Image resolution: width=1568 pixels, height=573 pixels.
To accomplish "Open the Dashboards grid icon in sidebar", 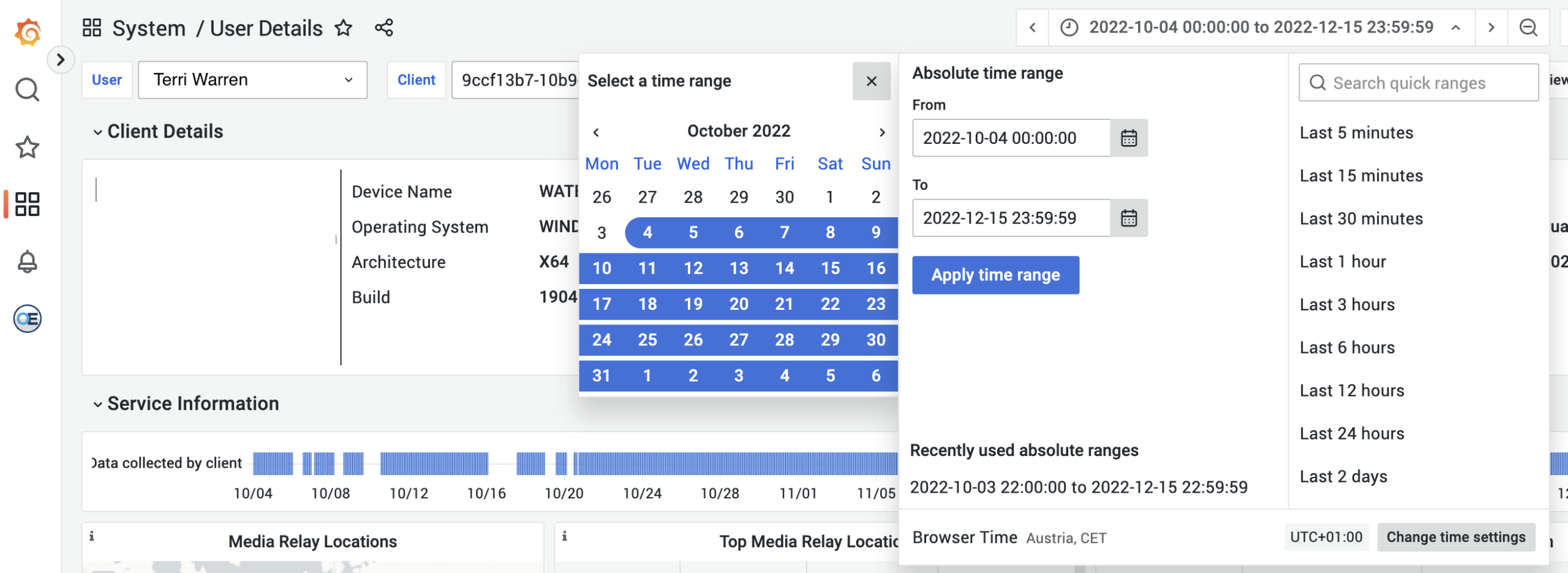I will pos(28,204).
